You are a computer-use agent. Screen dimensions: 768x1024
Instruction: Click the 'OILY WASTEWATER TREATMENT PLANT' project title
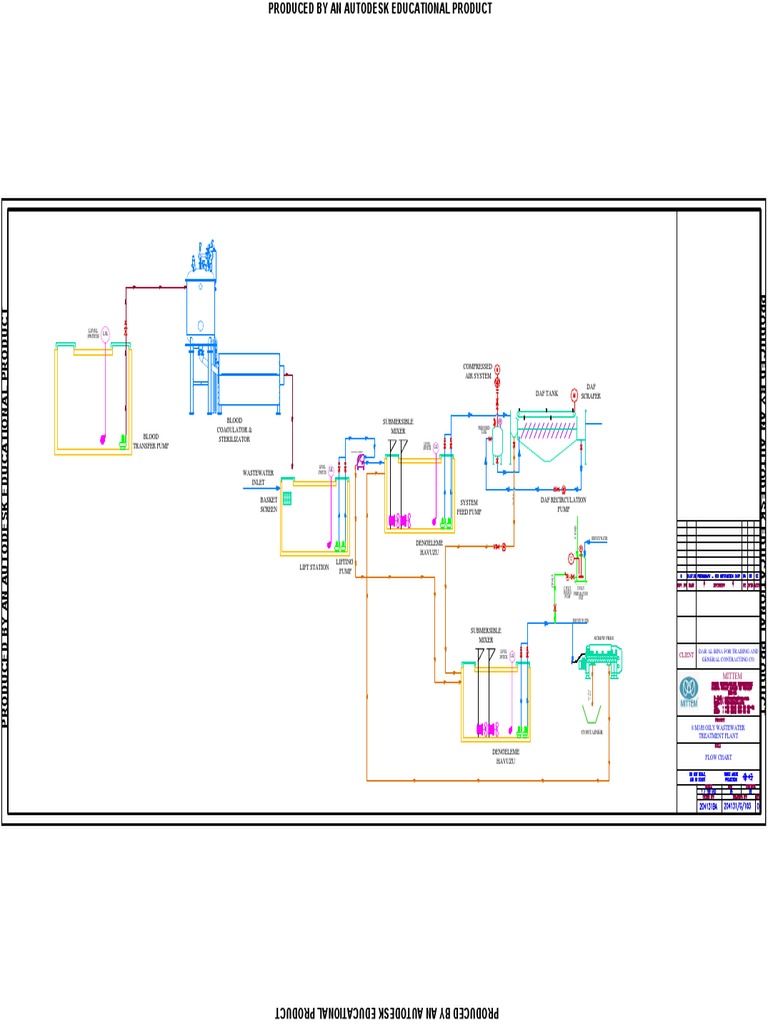tap(718, 731)
